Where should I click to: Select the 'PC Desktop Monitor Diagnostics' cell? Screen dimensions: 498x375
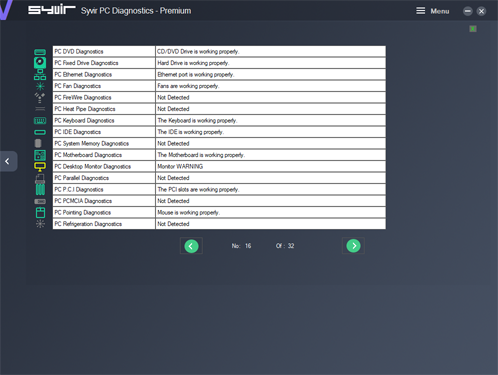point(104,167)
